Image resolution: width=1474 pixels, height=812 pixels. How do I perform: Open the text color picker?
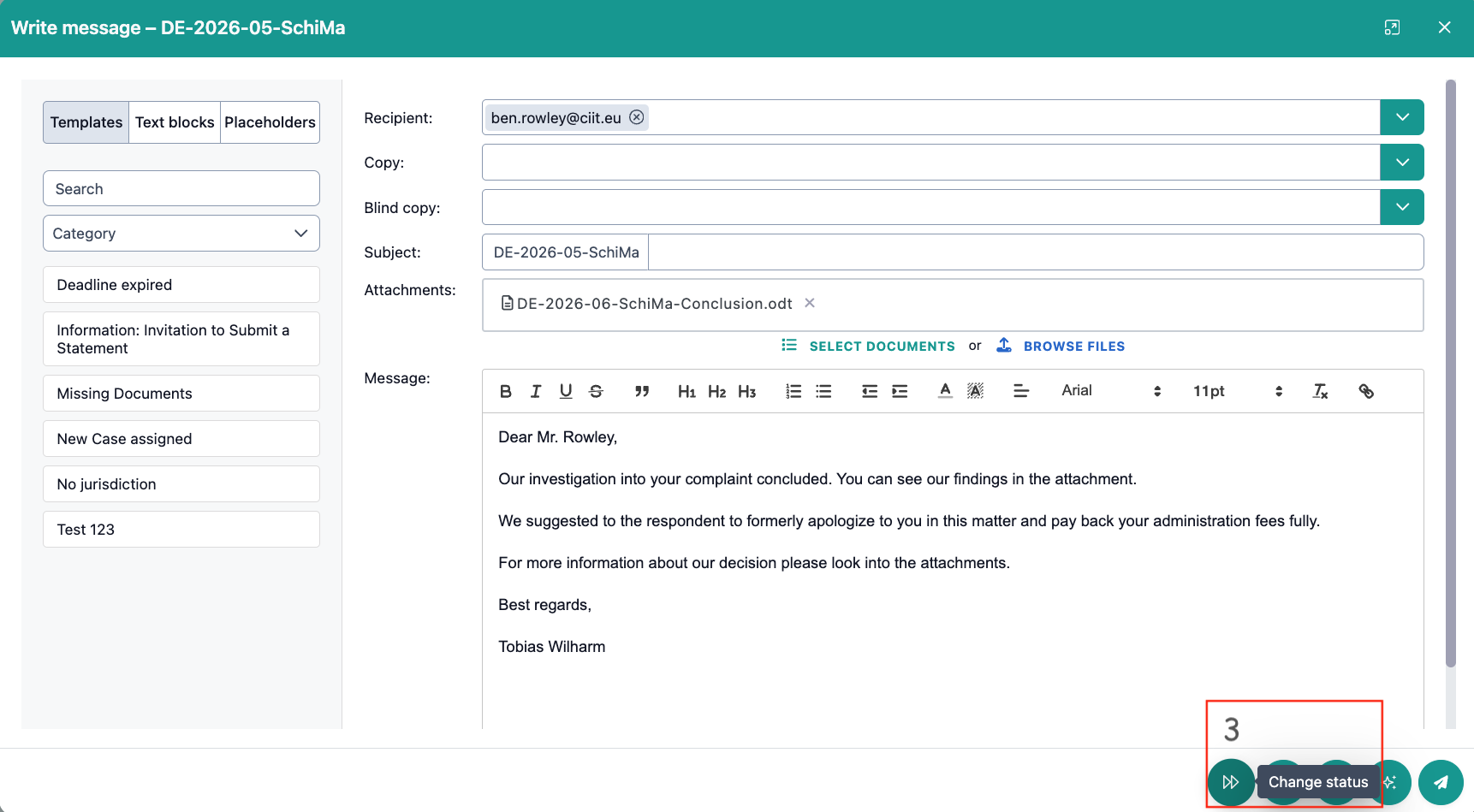(x=945, y=391)
